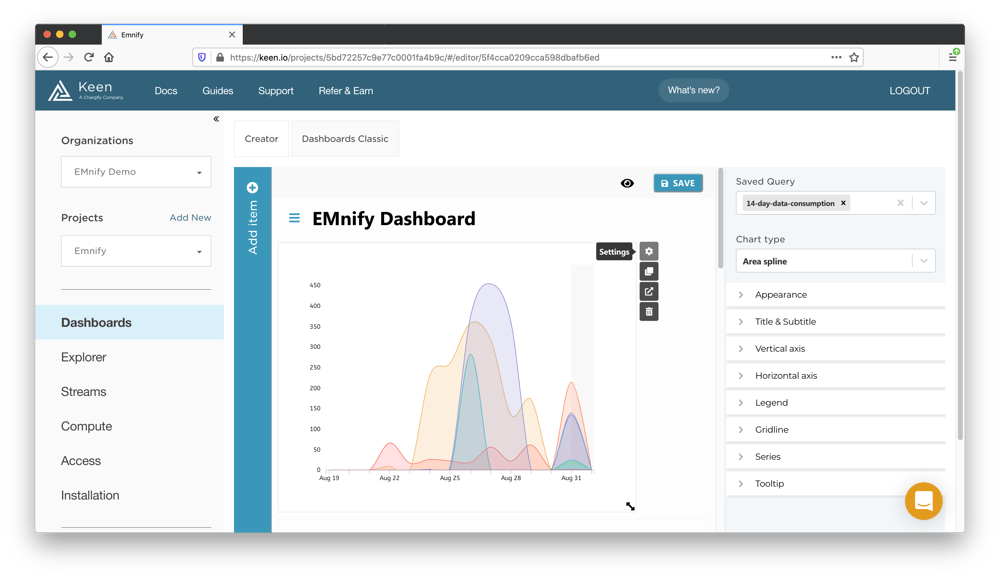
Task: Expand the Vertical axis section
Action: pyautogui.click(x=835, y=349)
